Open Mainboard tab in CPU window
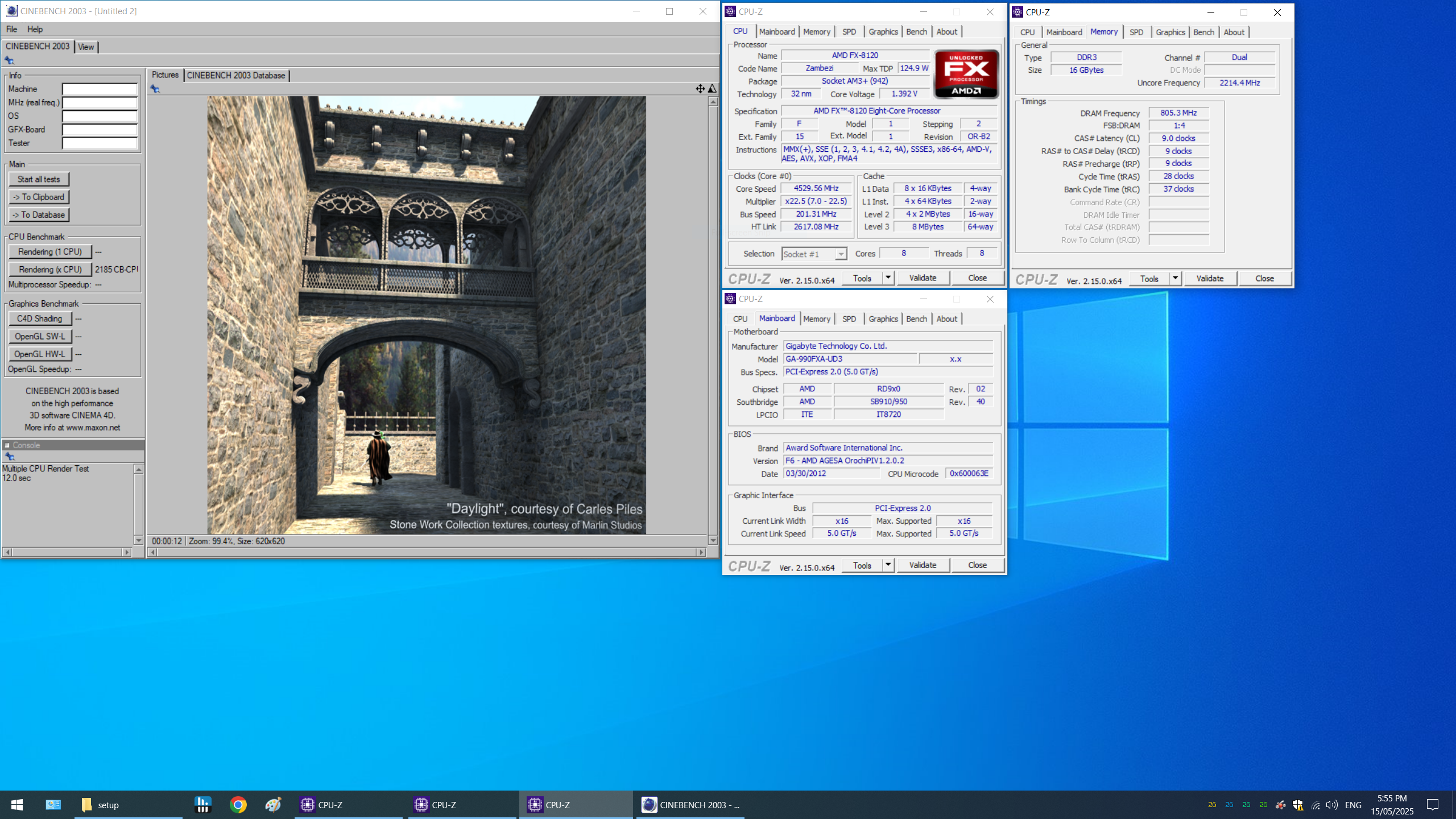This screenshot has height=819, width=1456. [x=777, y=32]
